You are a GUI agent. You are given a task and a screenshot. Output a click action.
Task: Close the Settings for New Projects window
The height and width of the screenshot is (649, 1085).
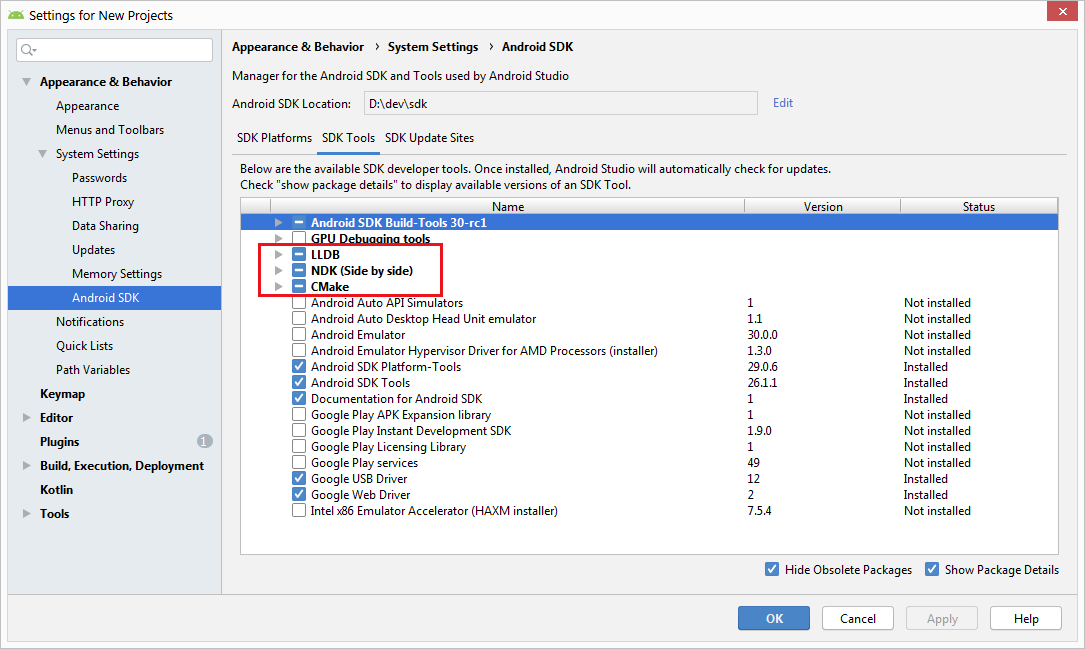click(x=1062, y=11)
